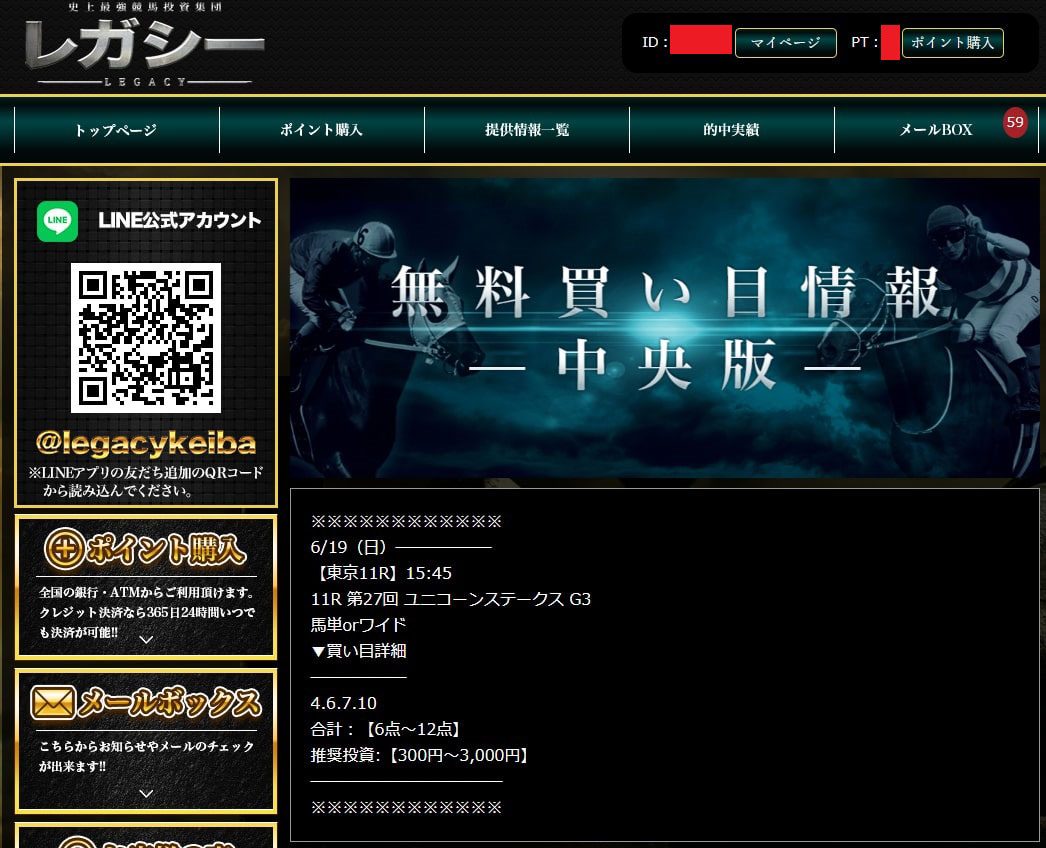Open the 的中実績 navigation item

tap(731, 130)
